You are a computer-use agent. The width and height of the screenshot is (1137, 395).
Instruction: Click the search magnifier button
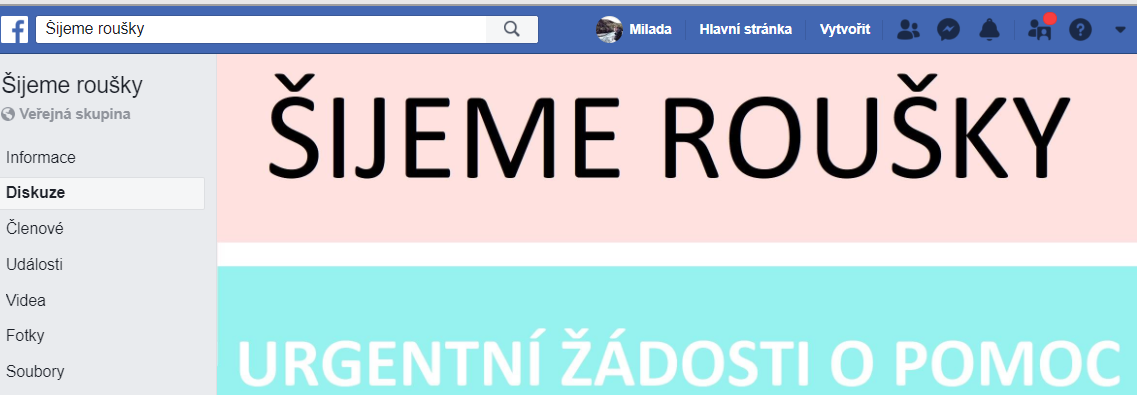click(512, 30)
